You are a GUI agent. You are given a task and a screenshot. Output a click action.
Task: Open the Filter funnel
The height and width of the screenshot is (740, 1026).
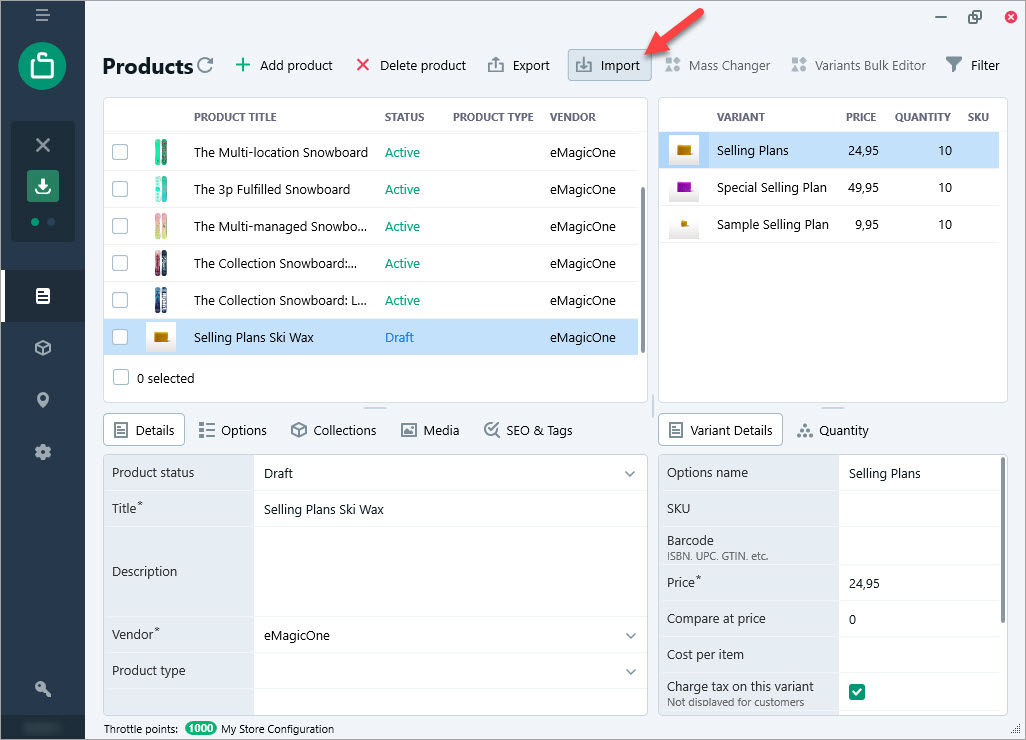coord(973,65)
